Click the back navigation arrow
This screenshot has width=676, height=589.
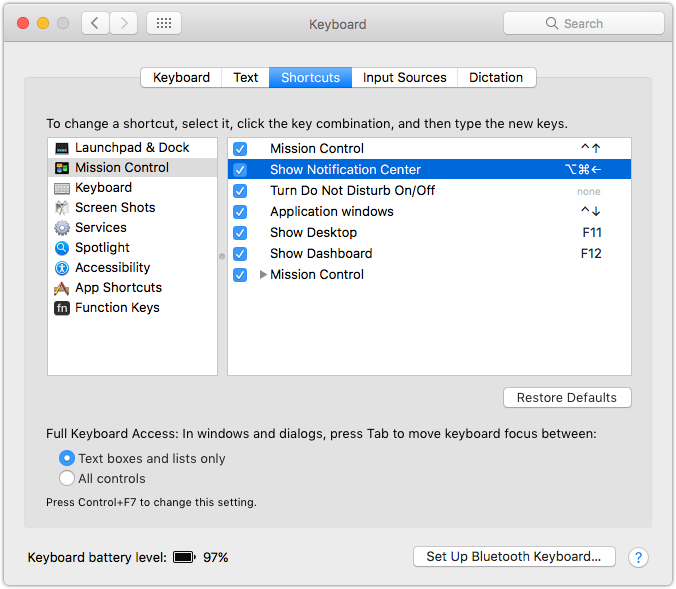(x=95, y=23)
